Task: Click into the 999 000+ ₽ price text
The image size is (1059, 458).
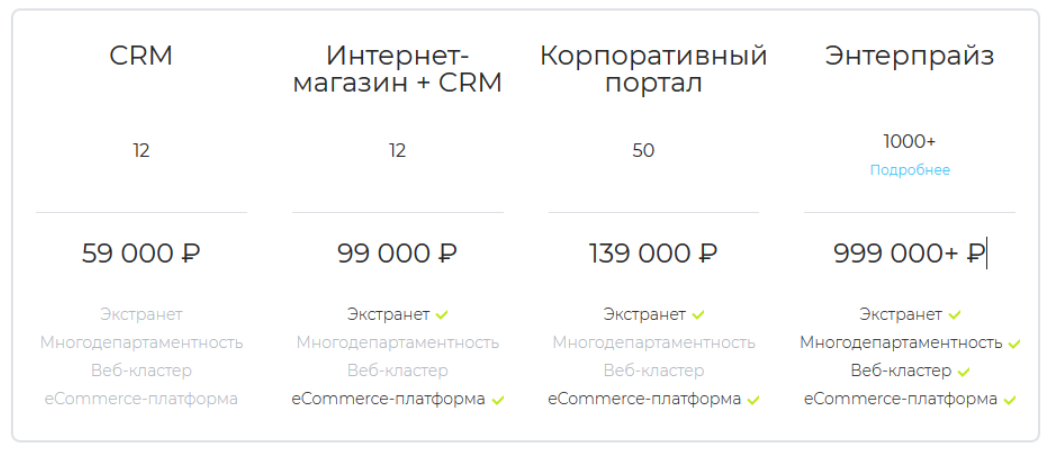Action: 909,254
